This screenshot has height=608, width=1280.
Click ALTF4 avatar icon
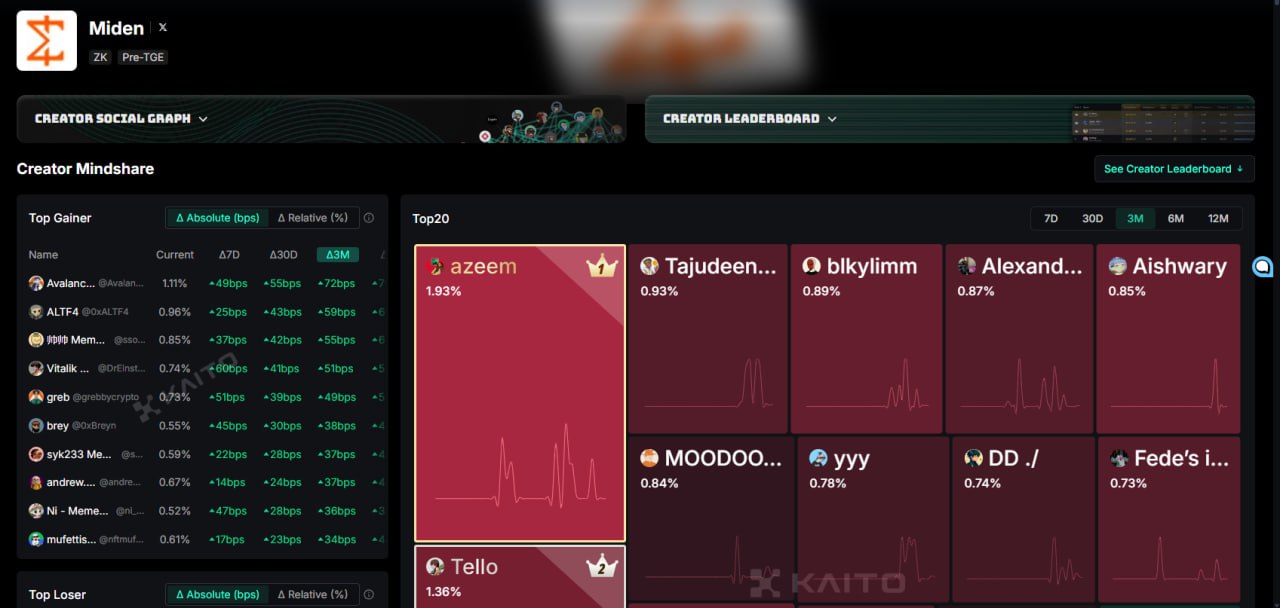pyautogui.click(x=36, y=312)
